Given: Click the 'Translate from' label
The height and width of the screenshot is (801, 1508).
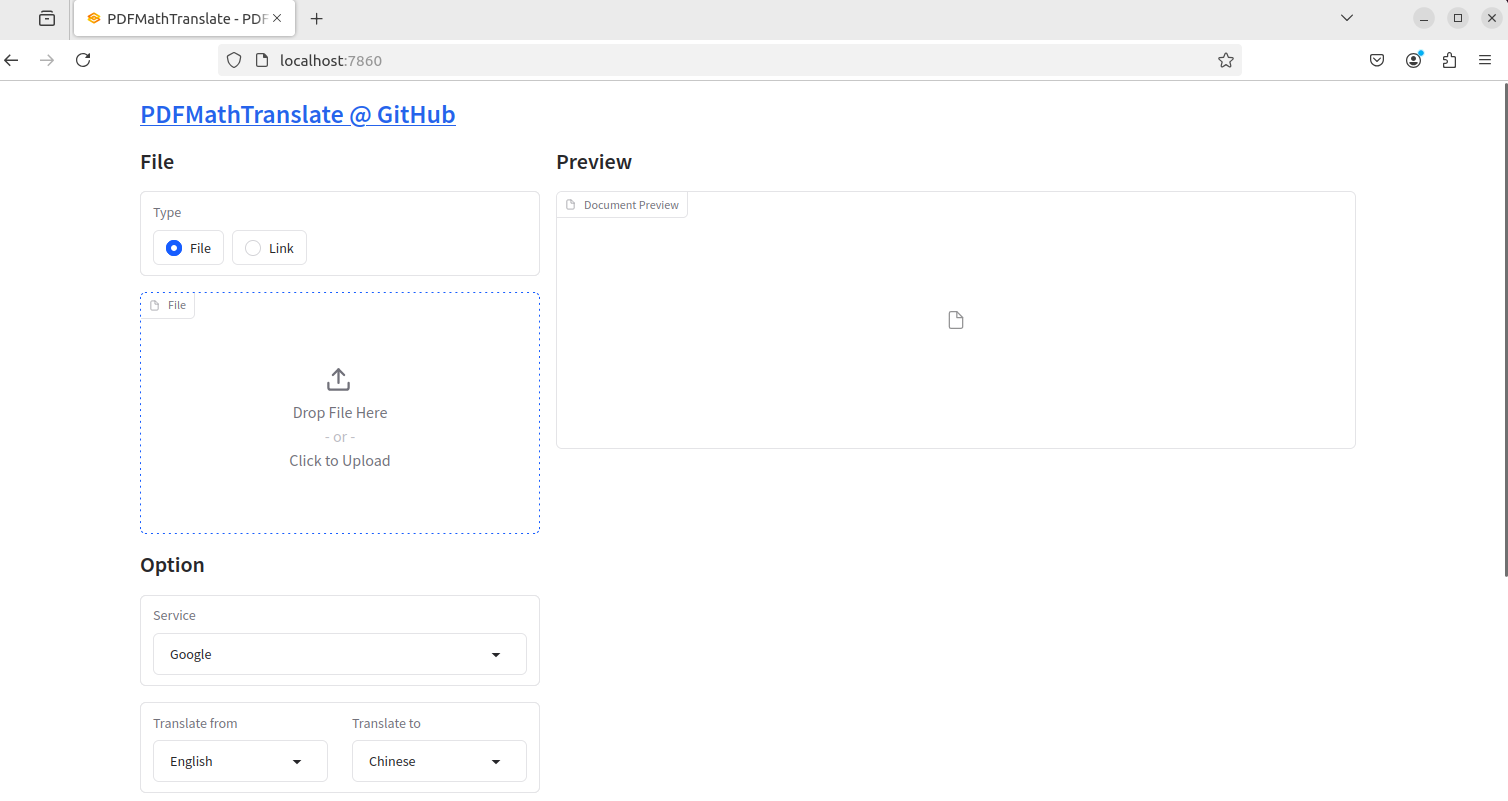Looking at the screenshot, I should coord(195,723).
